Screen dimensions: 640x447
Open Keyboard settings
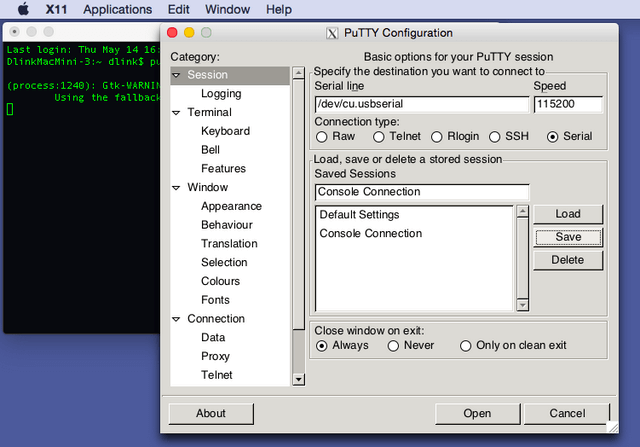(x=225, y=131)
